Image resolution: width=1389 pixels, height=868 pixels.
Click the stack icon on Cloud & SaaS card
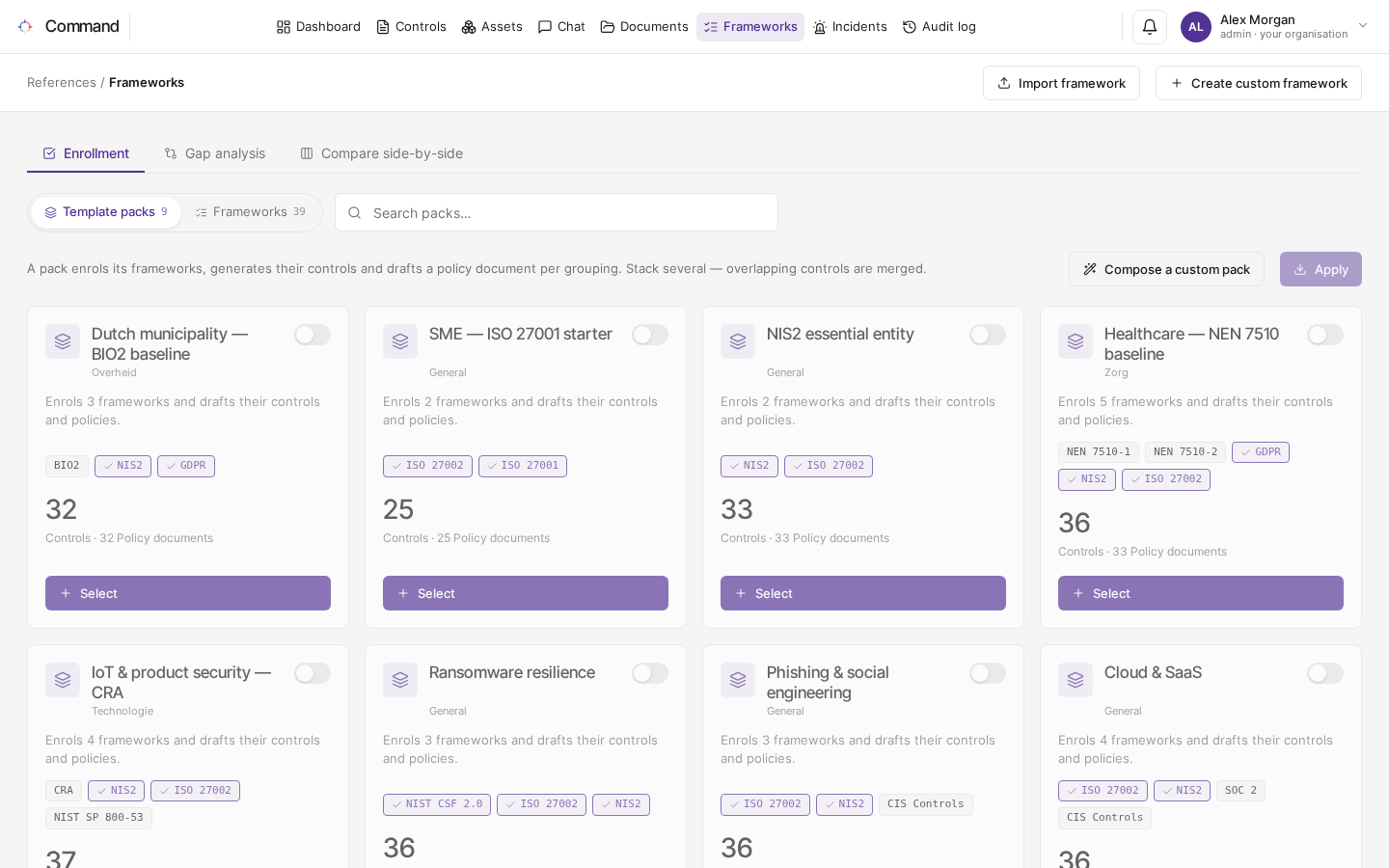tap(1076, 680)
